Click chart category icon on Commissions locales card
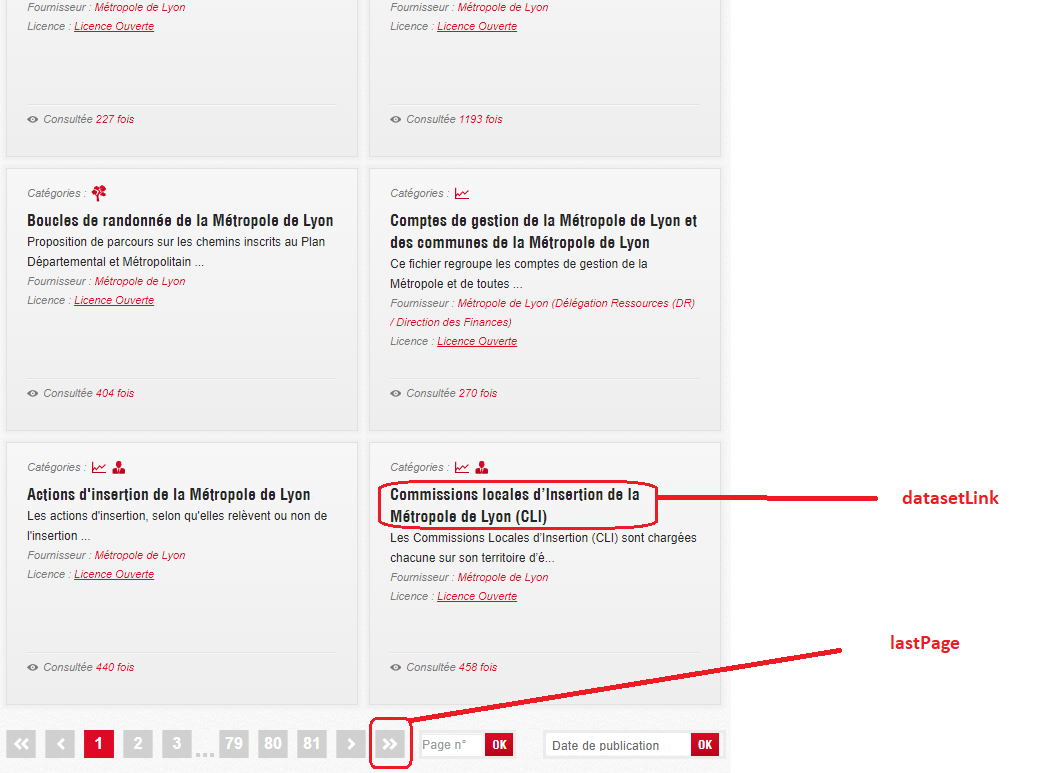Viewport: 1044px width, 773px height. tap(462, 467)
